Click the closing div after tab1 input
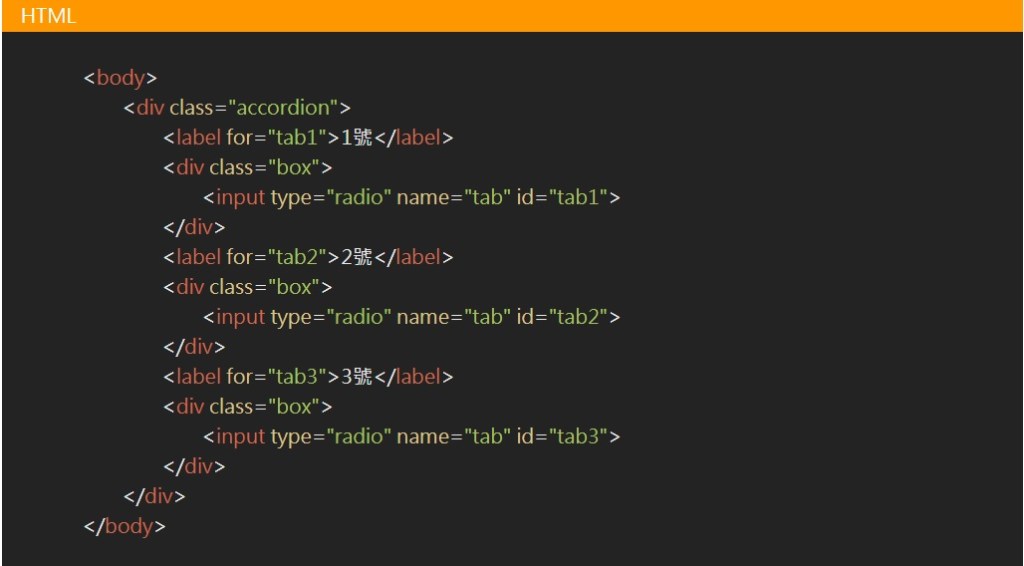This screenshot has width=1024, height=566. pos(195,228)
